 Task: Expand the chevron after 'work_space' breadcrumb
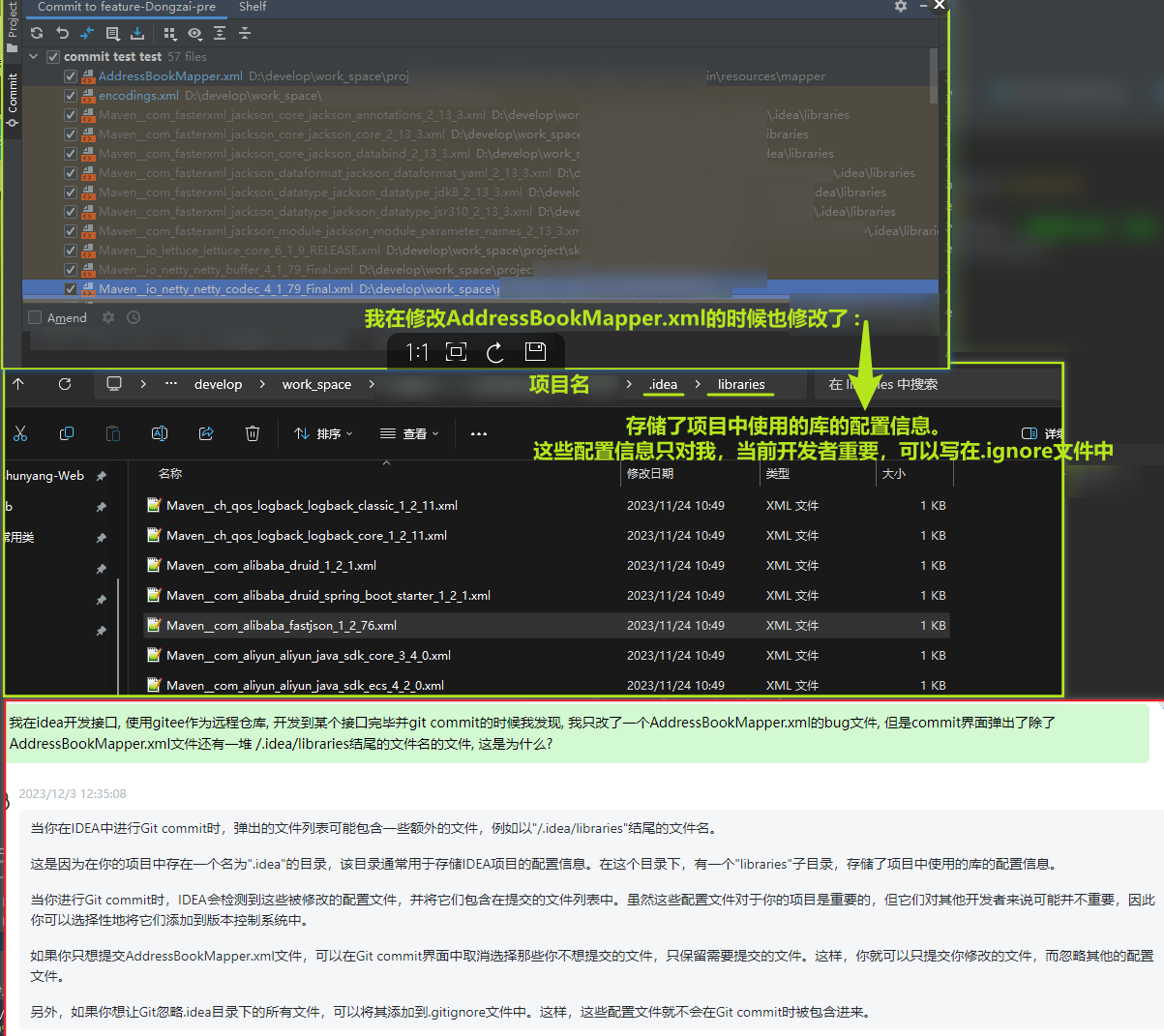(372, 384)
